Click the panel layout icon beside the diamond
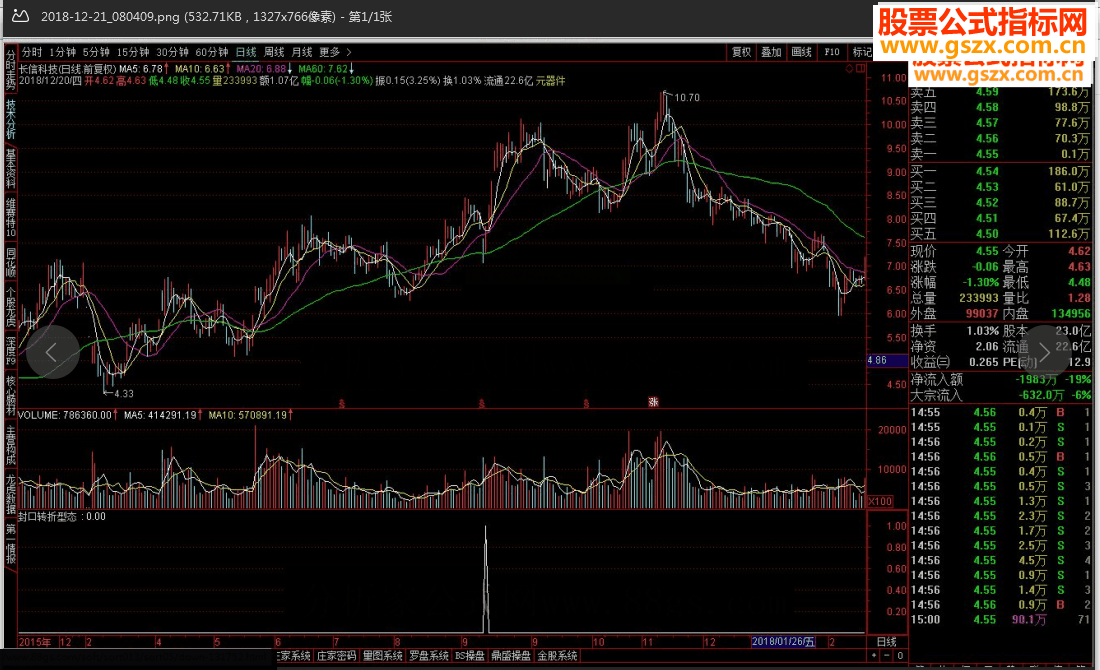The width and height of the screenshot is (1100, 670). pos(860,68)
